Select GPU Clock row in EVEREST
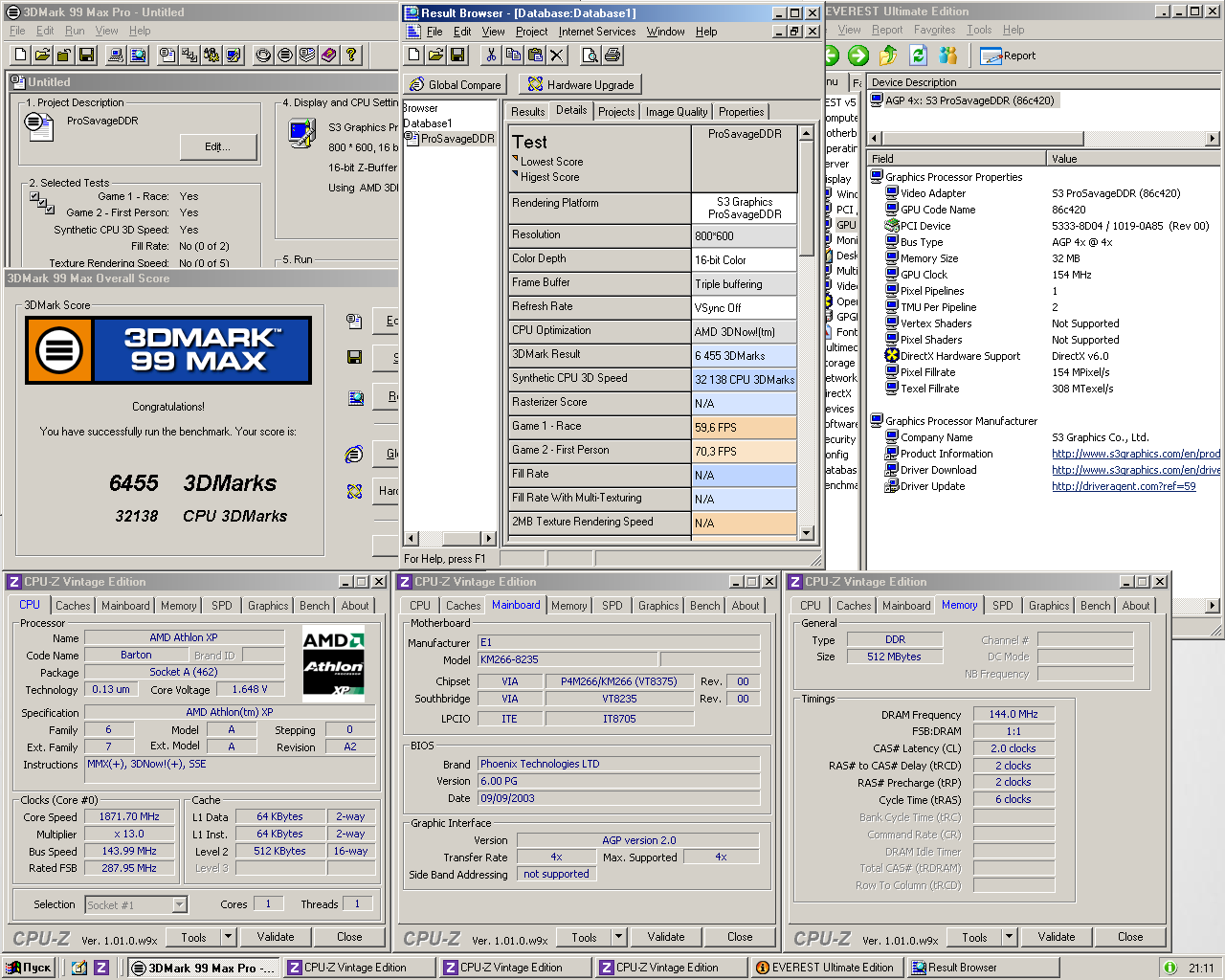Viewport: 1225px width, 980px height. [1043, 275]
